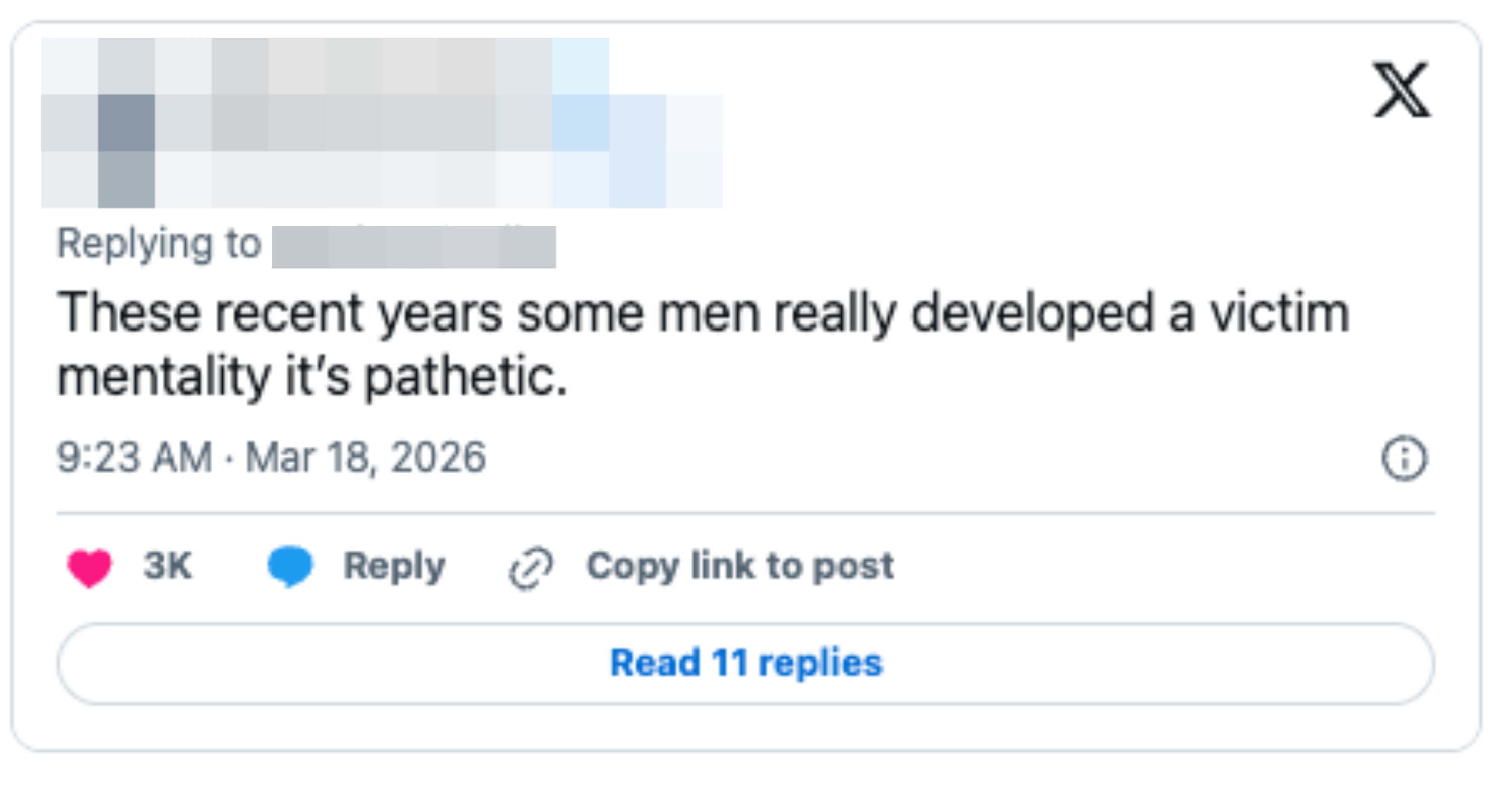Click the 9:23 AM timestamp
Viewport: 1512px width, 786px height.
click(135, 457)
